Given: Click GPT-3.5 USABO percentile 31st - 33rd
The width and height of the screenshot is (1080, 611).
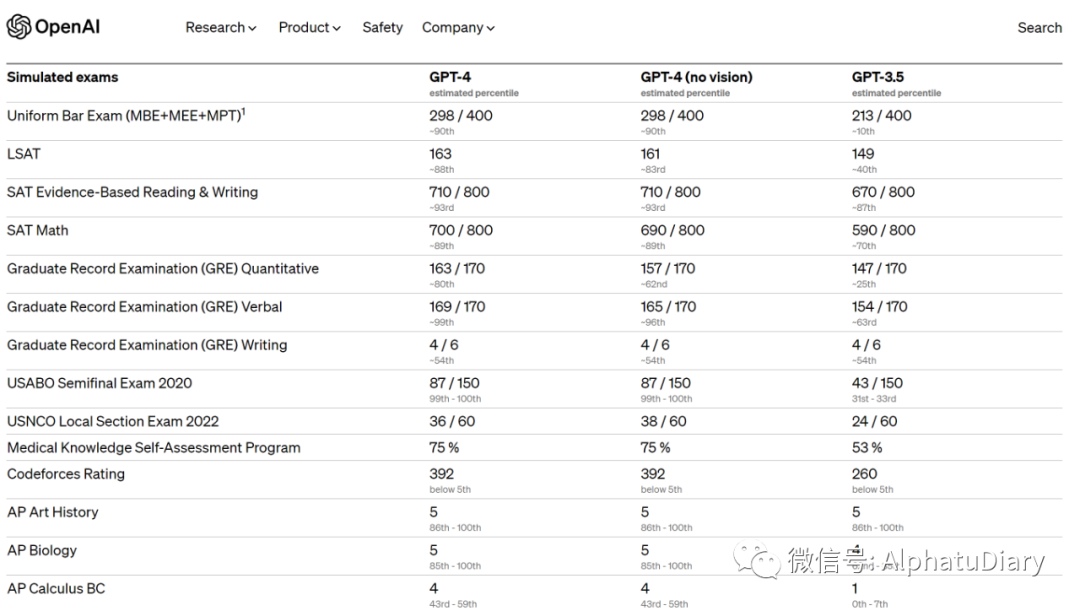Looking at the screenshot, I should click(873, 399).
